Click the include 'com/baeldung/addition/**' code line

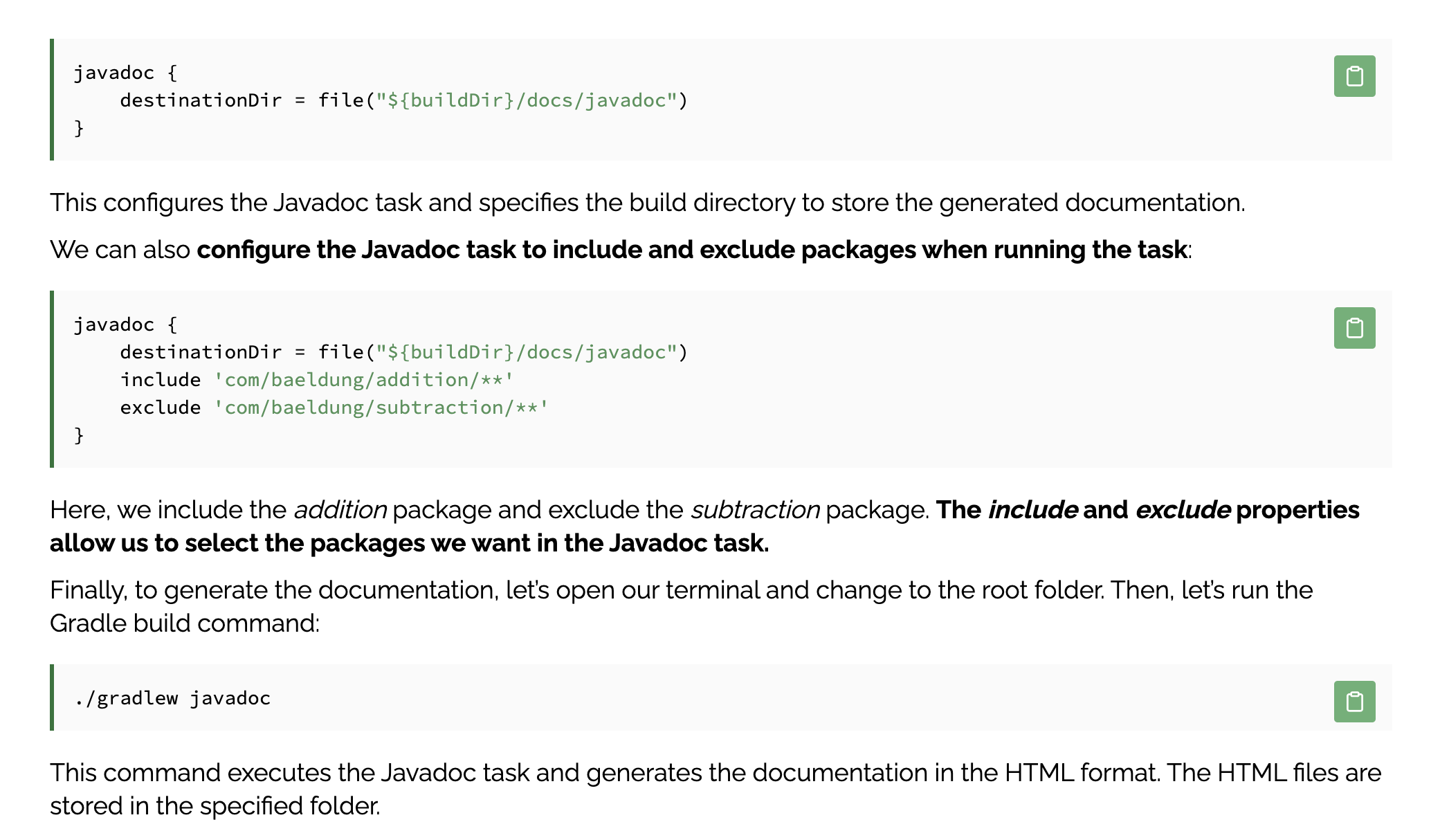click(317, 380)
